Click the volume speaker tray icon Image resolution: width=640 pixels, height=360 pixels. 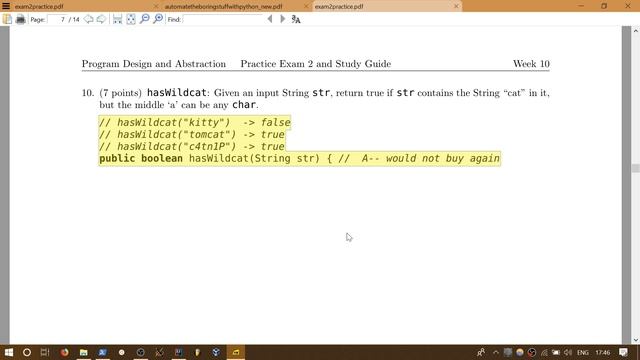click(568, 352)
